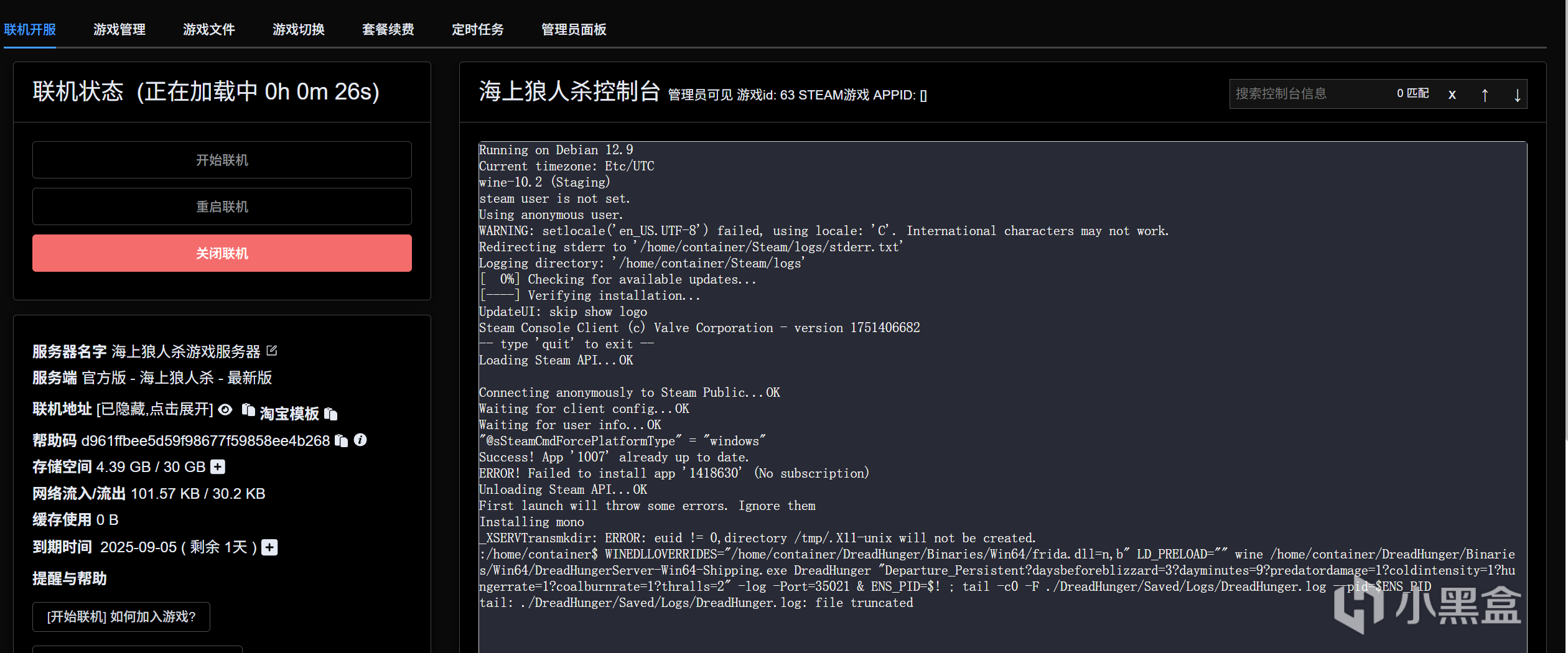
Task: Open the help code info icon
Action: (x=360, y=440)
